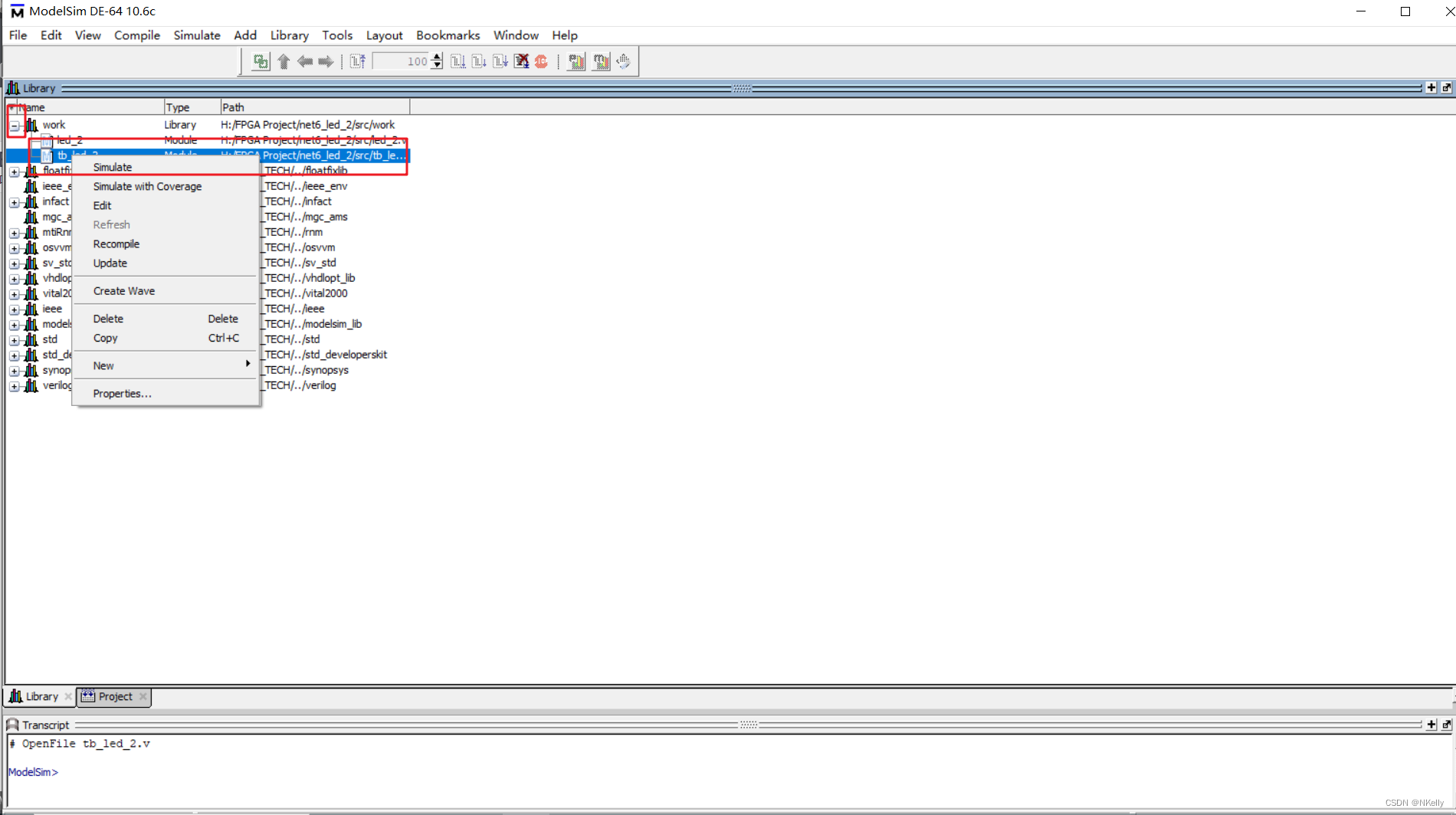1456x815 pixels.
Task: Click the green linked-pages toolbar icon
Action: [x=261, y=61]
